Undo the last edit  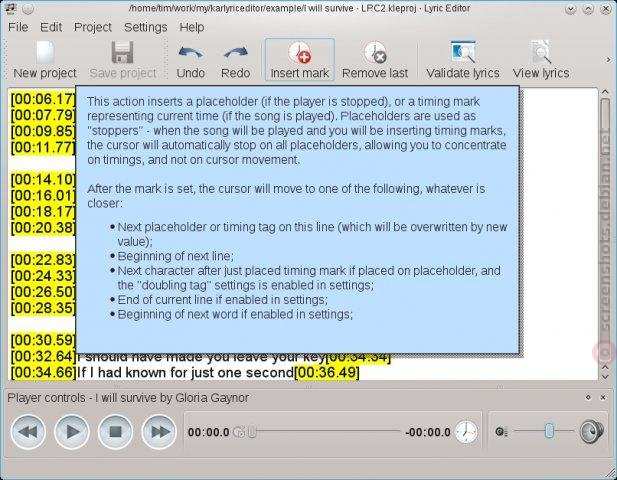190,60
